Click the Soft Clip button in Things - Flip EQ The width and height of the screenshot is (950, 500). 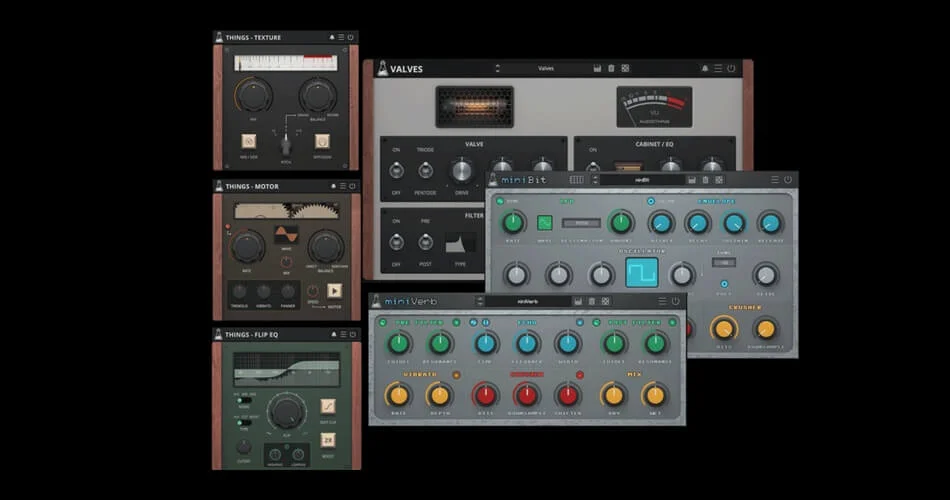[x=328, y=405]
